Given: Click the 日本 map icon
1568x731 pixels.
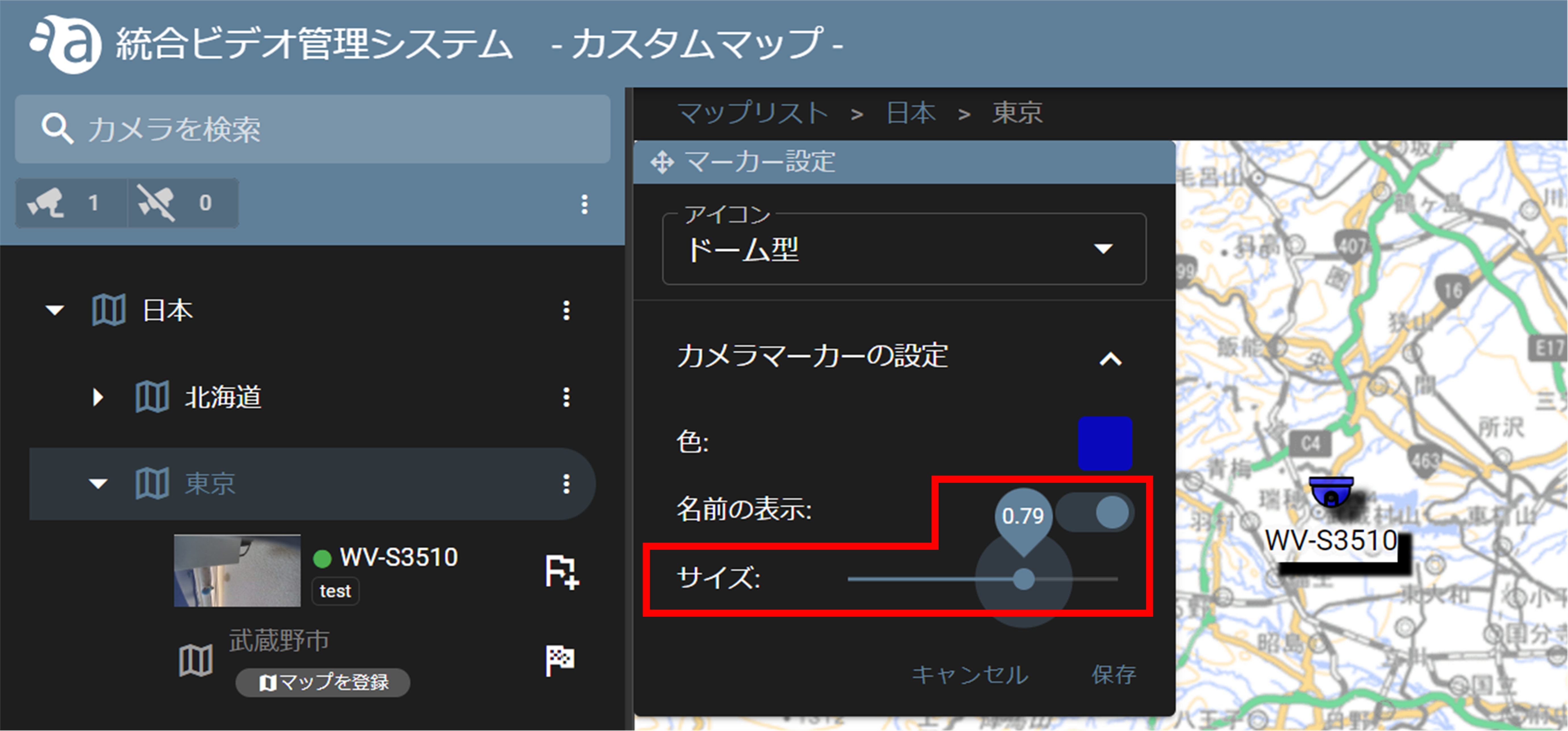Looking at the screenshot, I should [109, 310].
